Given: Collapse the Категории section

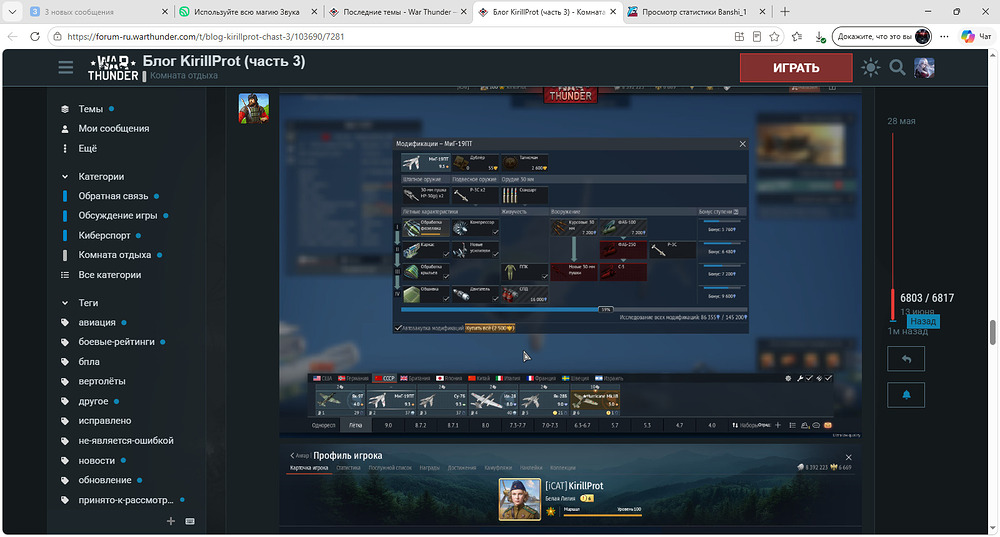Looking at the screenshot, I should [x=101, y=177].
